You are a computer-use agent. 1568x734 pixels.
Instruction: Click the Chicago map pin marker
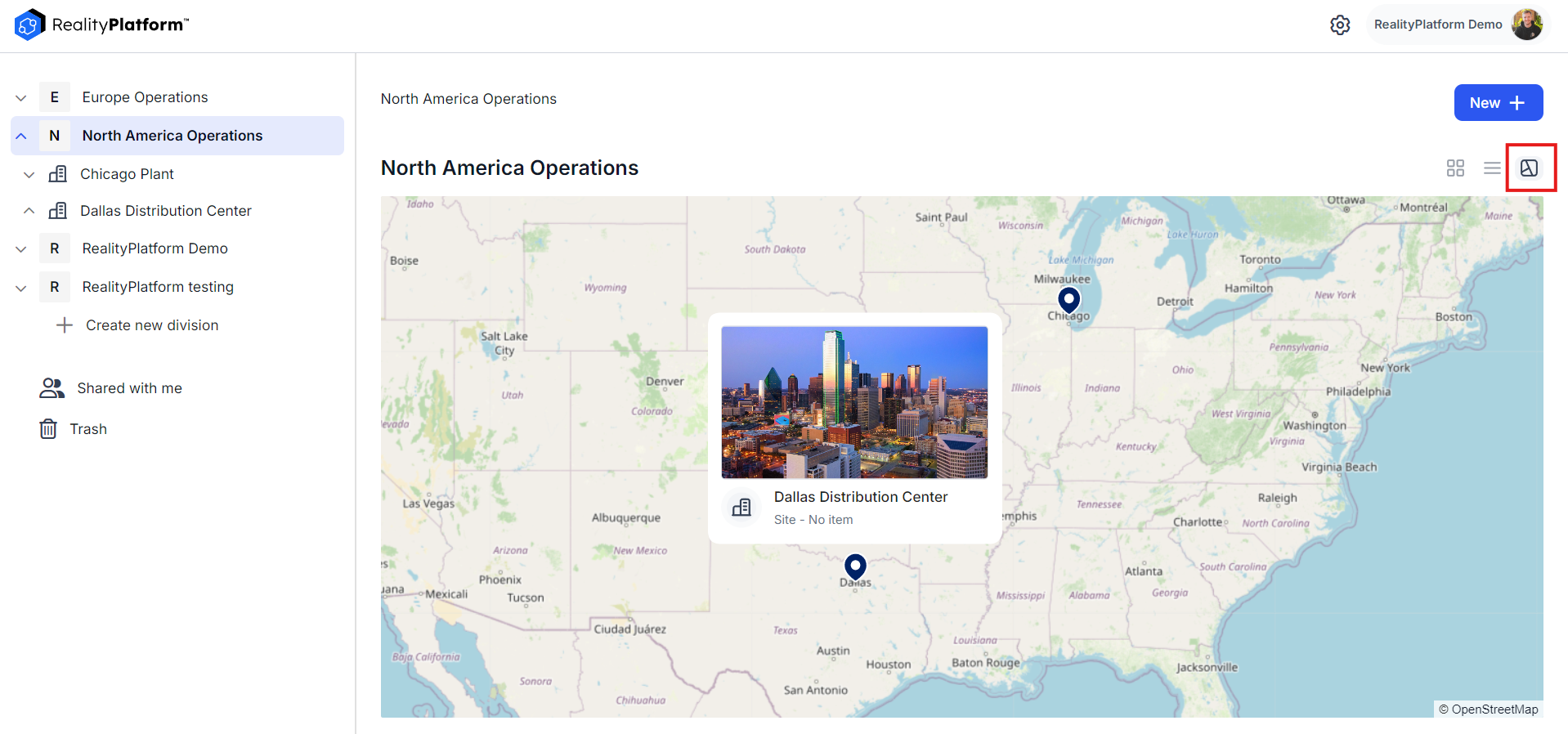tap(1068, 300)
